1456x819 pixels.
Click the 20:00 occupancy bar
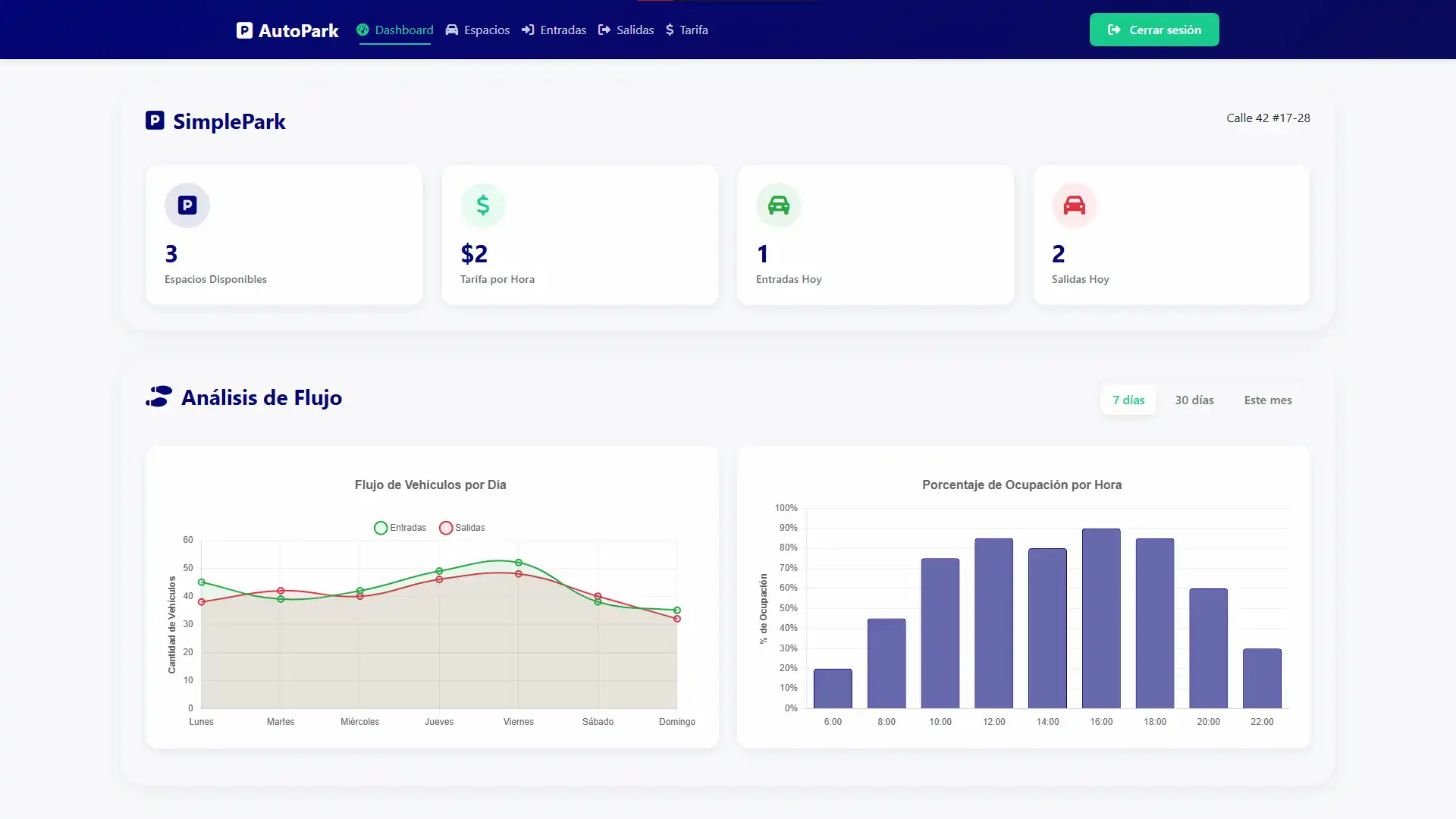(1208, 648)
